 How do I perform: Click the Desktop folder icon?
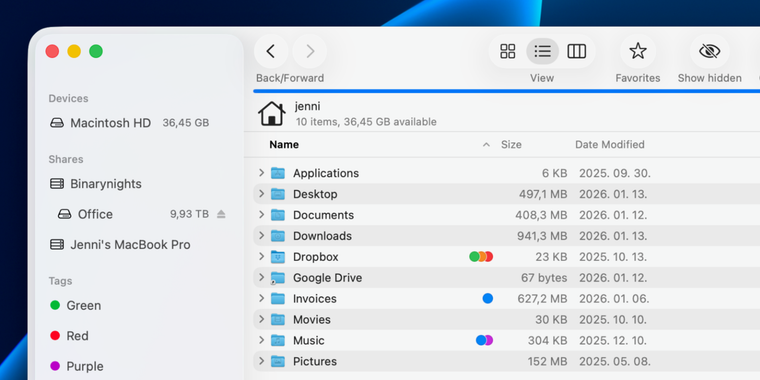pos(278,194)
